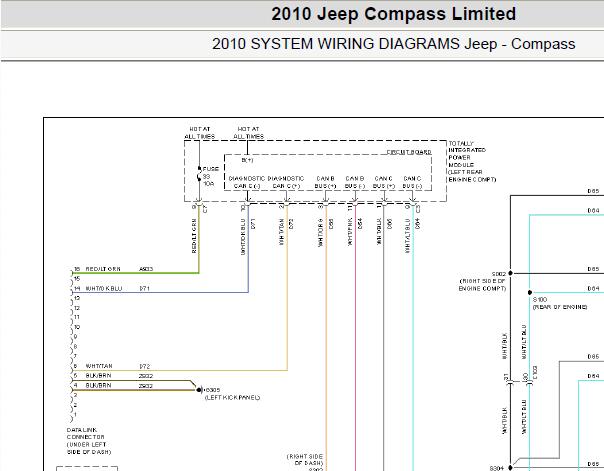Click pin number 10 on the data link connector
The image size is (604, 471).
[x=77, y=327]
